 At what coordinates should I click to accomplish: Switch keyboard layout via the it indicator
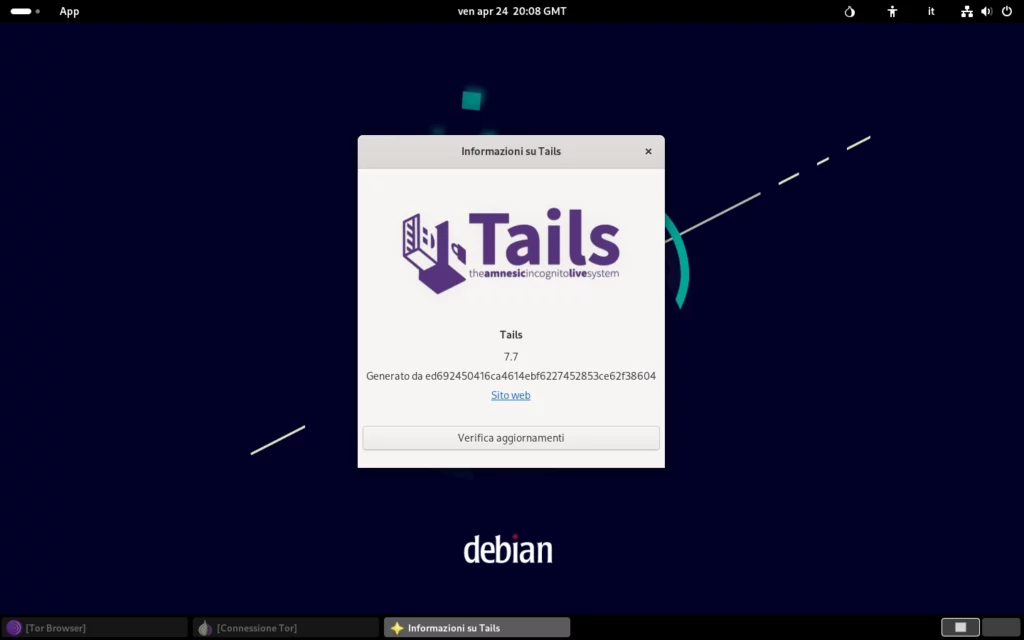click(931, 11)
